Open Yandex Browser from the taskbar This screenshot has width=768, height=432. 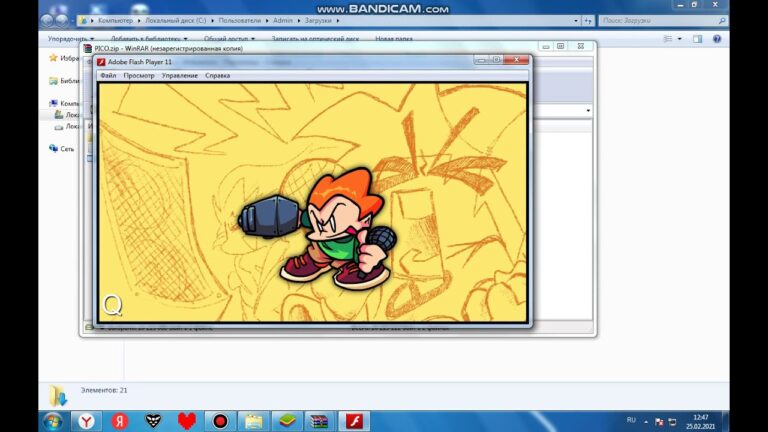coord(87,421)
